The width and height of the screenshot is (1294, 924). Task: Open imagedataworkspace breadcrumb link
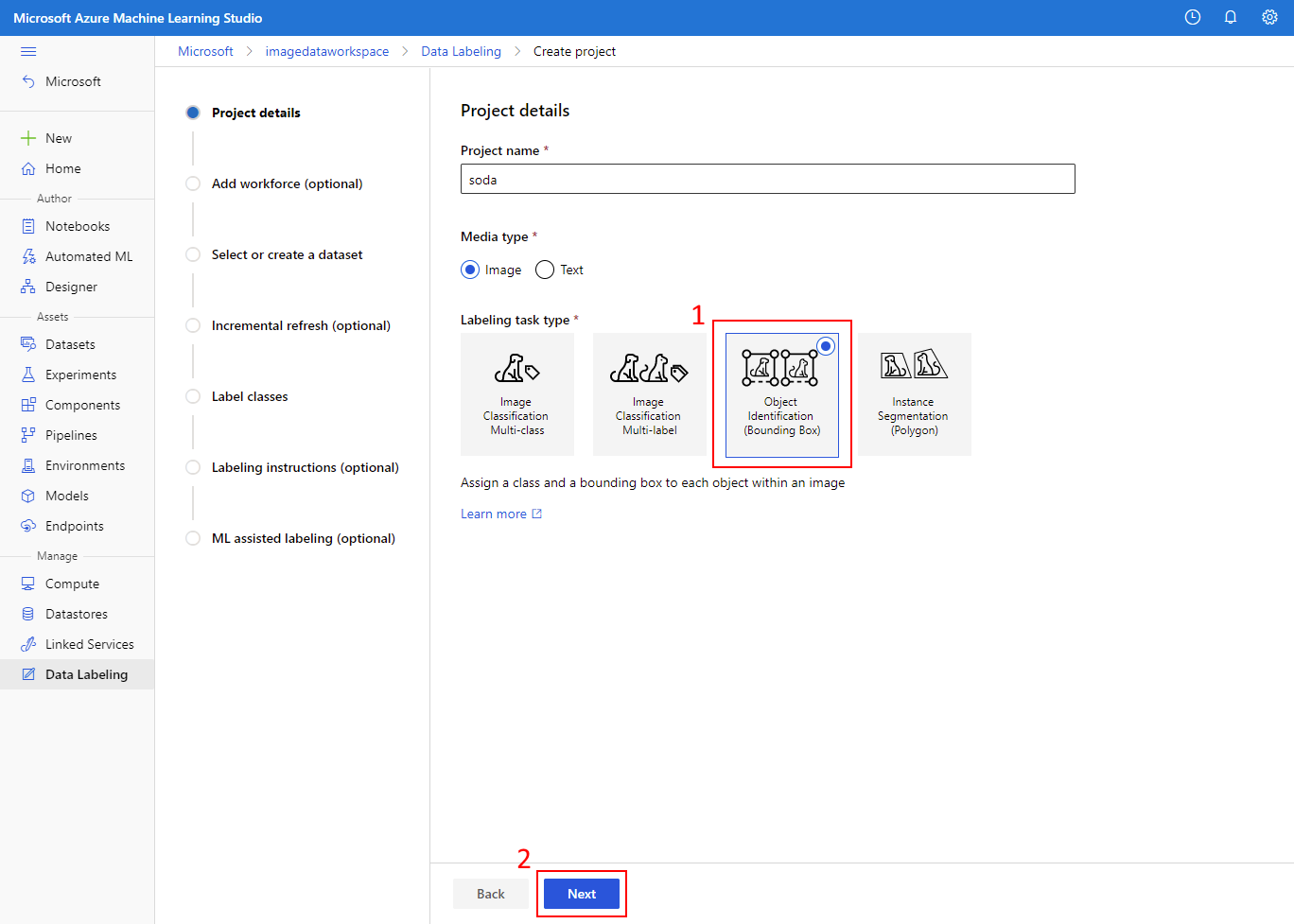click(x=327, y=51)
